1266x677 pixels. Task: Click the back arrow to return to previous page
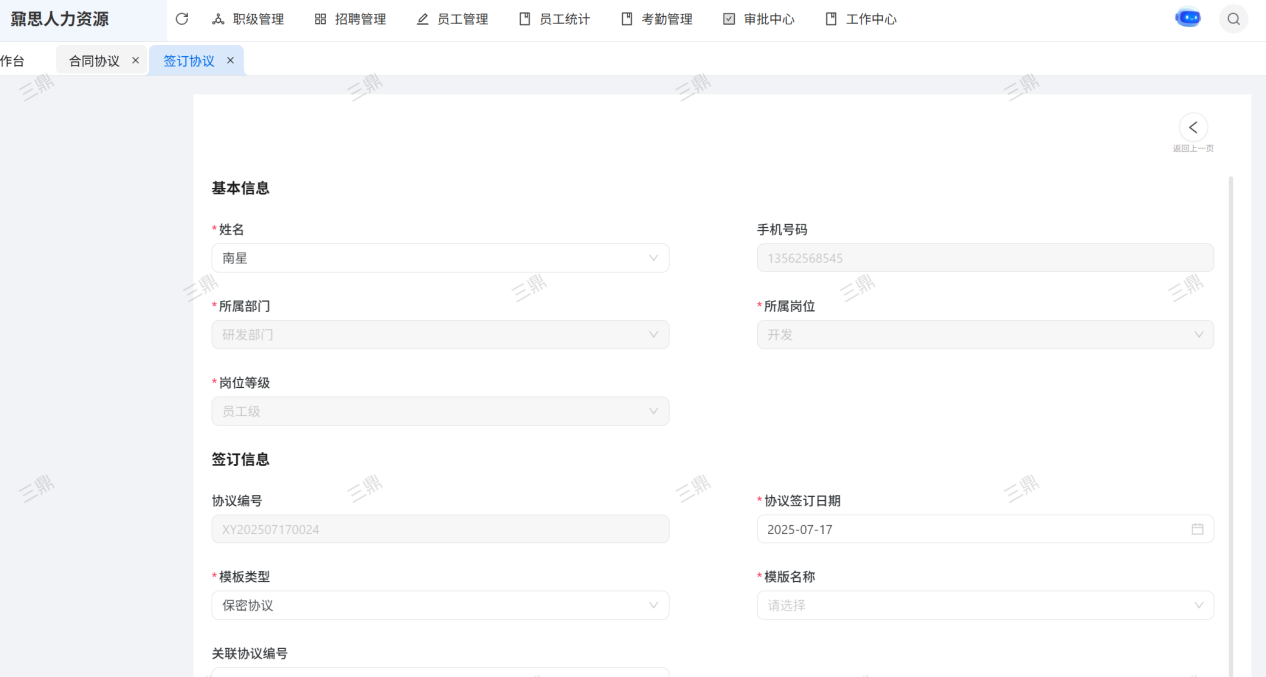click(x=1193, y=128)
